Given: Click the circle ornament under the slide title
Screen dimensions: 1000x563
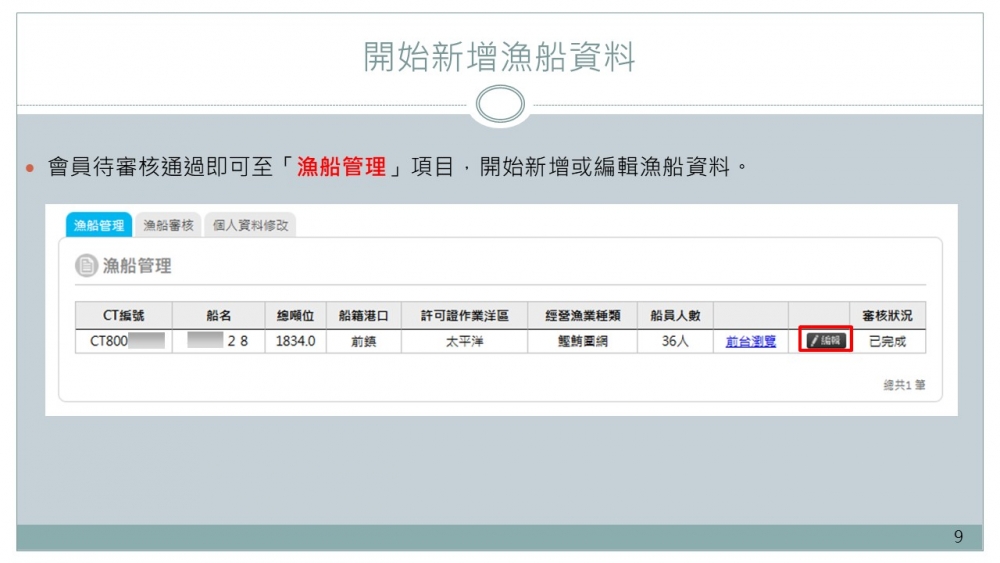Looking at the screenshot, I should (499, 104).
